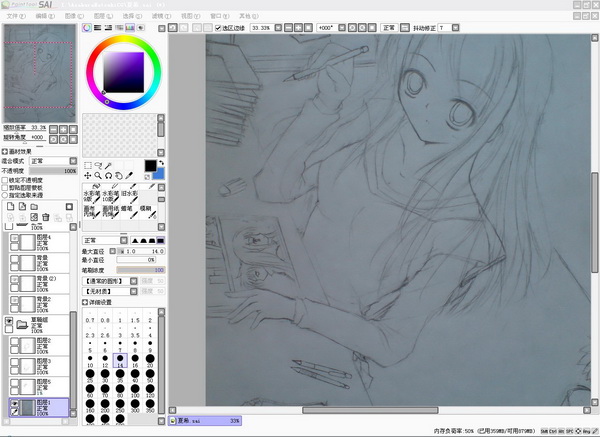Select the sharpest brush edge shape
Image resolution: width=600 pixels, height=437 pixels.
(135, 240)
